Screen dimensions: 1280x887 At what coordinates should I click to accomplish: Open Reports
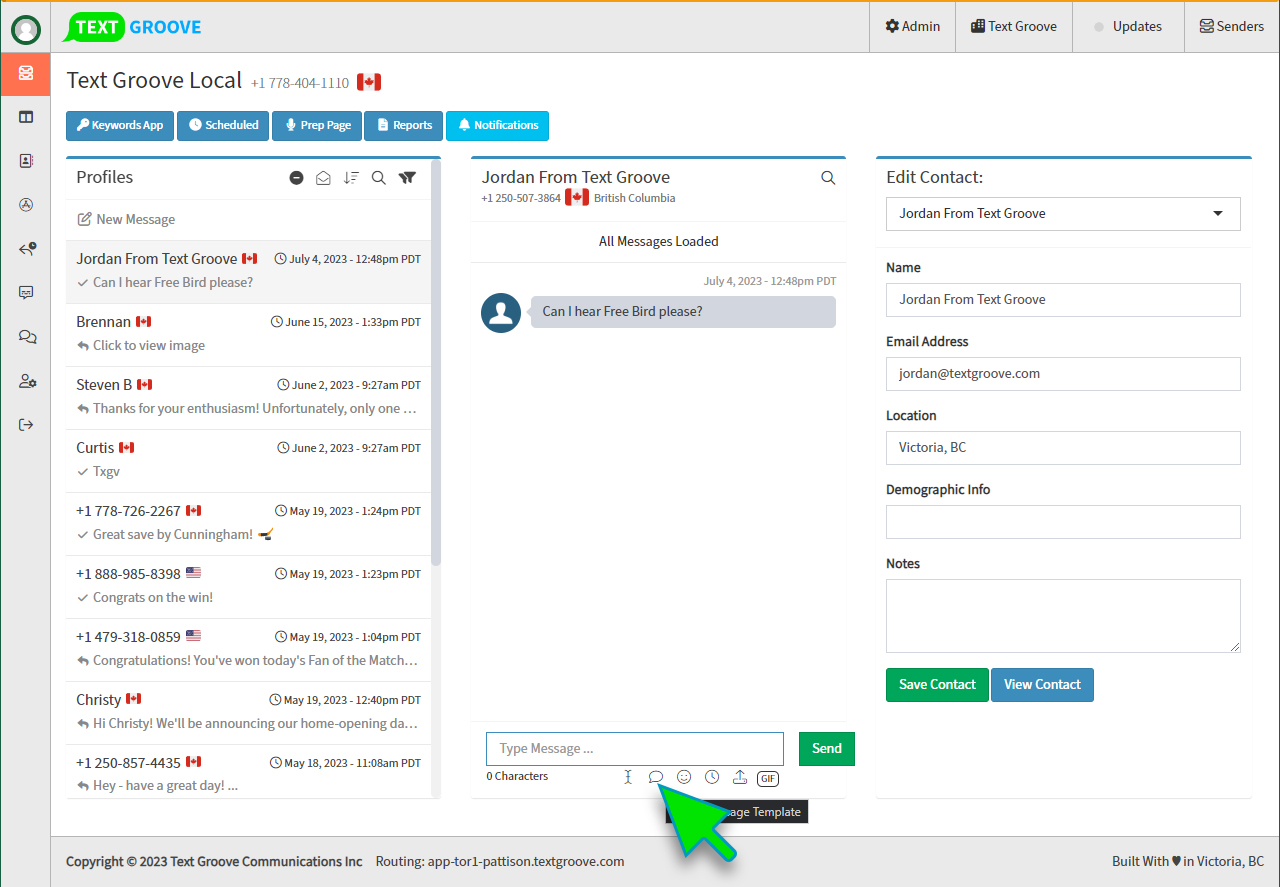pos(404,125)
